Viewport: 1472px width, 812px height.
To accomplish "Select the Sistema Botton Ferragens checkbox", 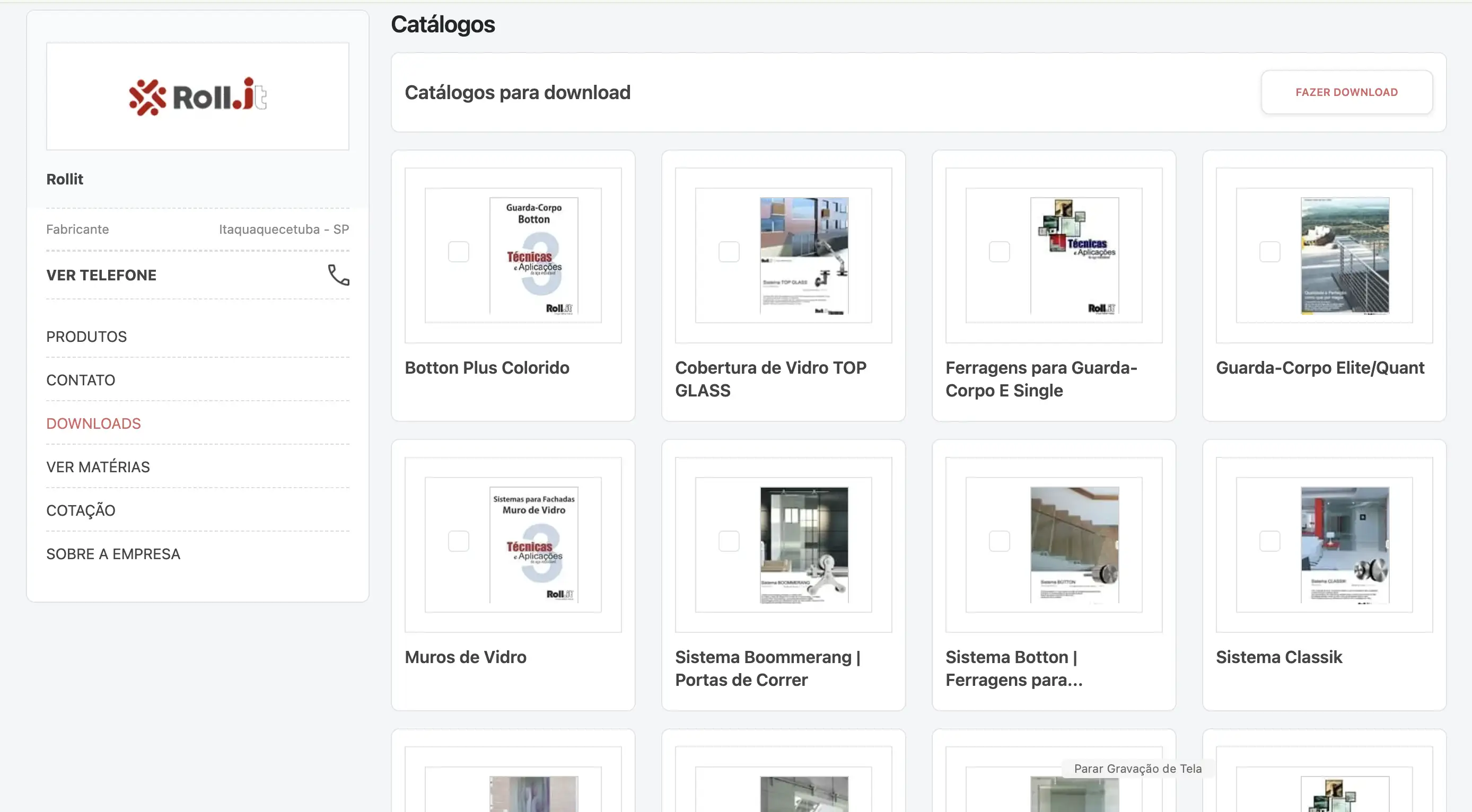I will click(x=999, y=541).
